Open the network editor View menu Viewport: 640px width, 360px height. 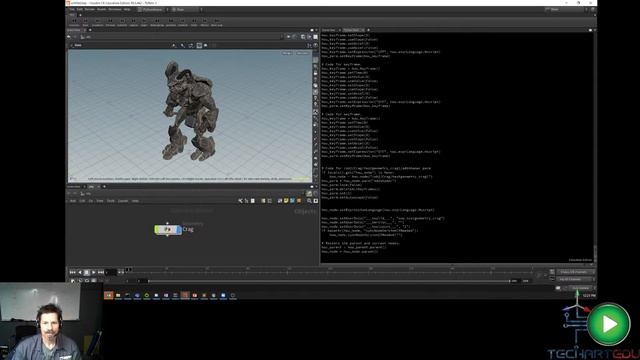100,201
